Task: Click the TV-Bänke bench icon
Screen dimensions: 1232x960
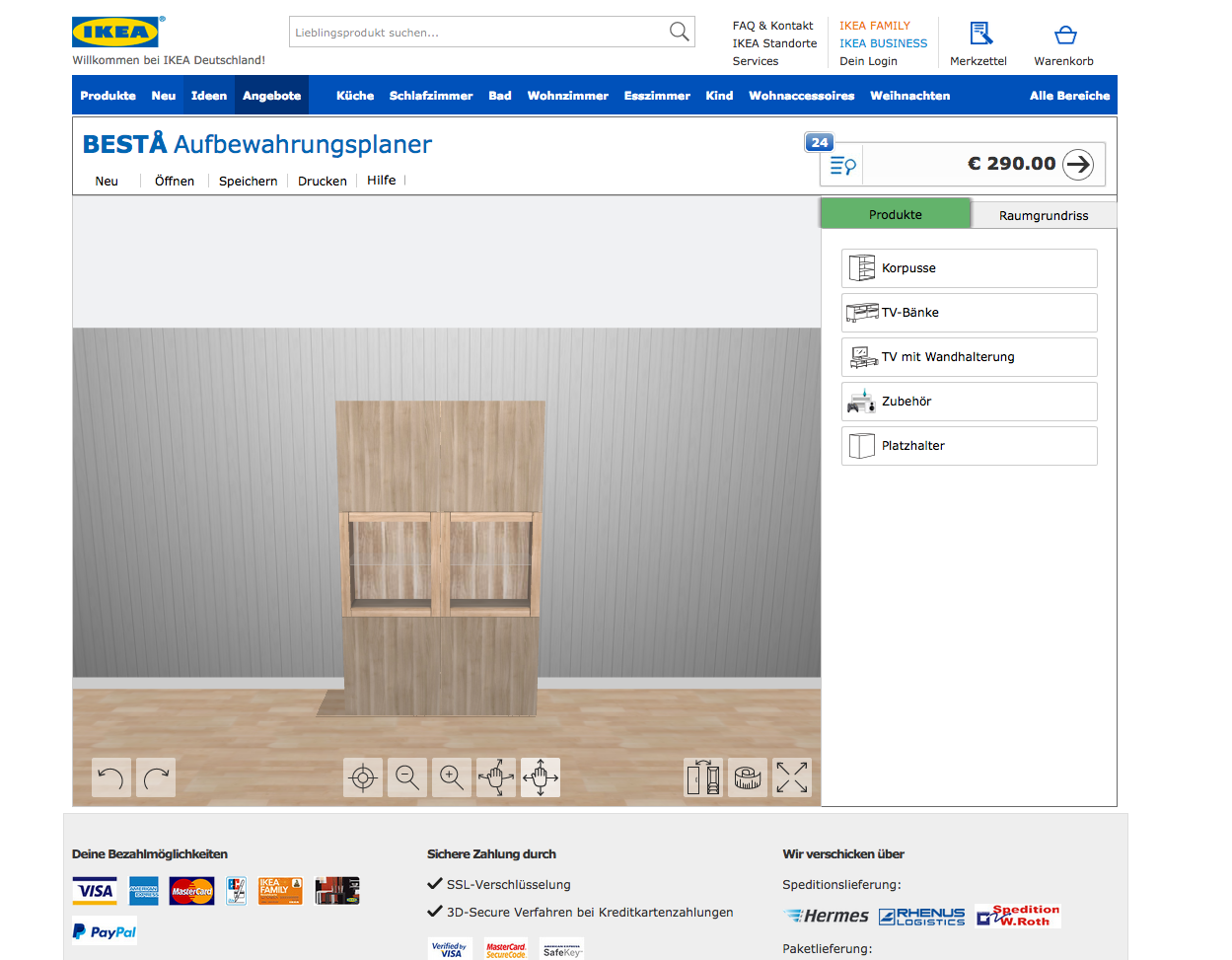Action: click(x=862, y=313)
